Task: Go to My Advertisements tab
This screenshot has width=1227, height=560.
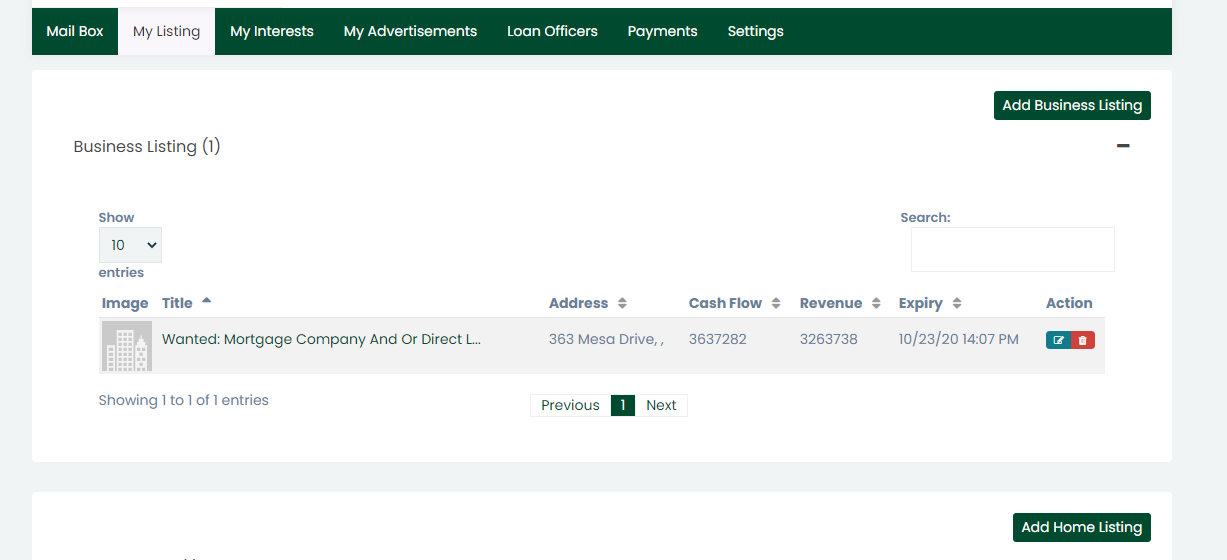Action: pos(410,31)
